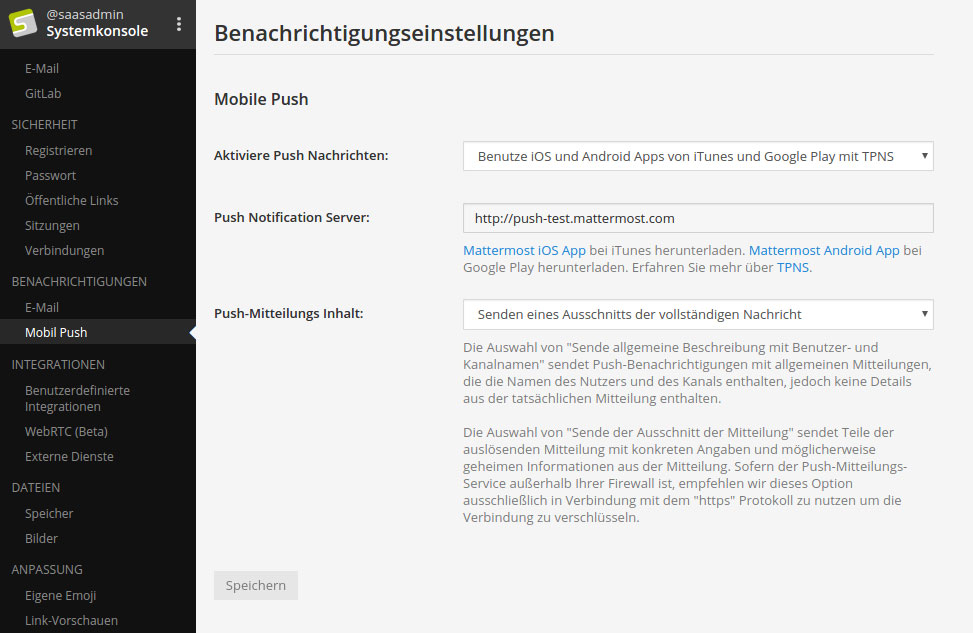Go to Externe Dienste
The image size is (973, 633).
click(x=70, y=457)
